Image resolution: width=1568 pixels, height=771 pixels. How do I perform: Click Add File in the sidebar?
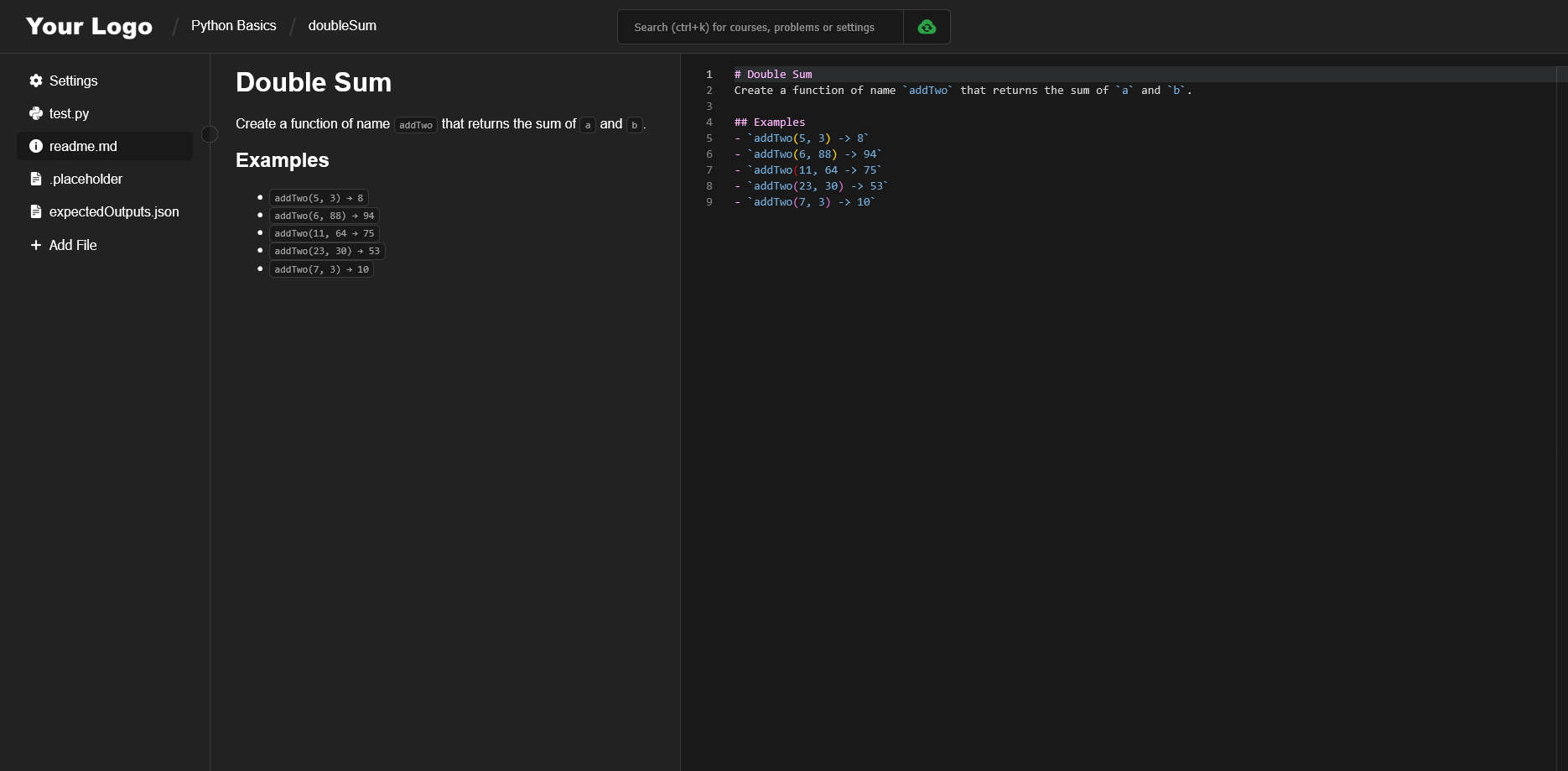click(x=105, y=245)
